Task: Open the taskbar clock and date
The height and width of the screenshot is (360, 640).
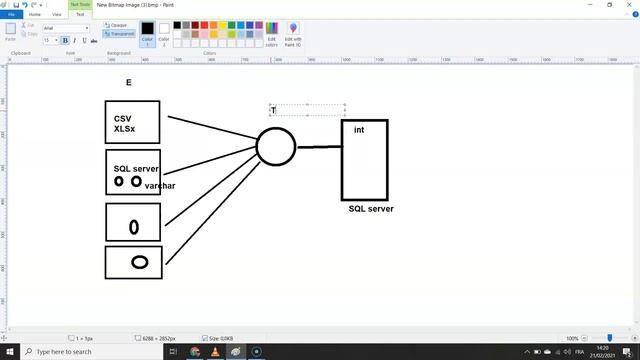Action: 602,352
